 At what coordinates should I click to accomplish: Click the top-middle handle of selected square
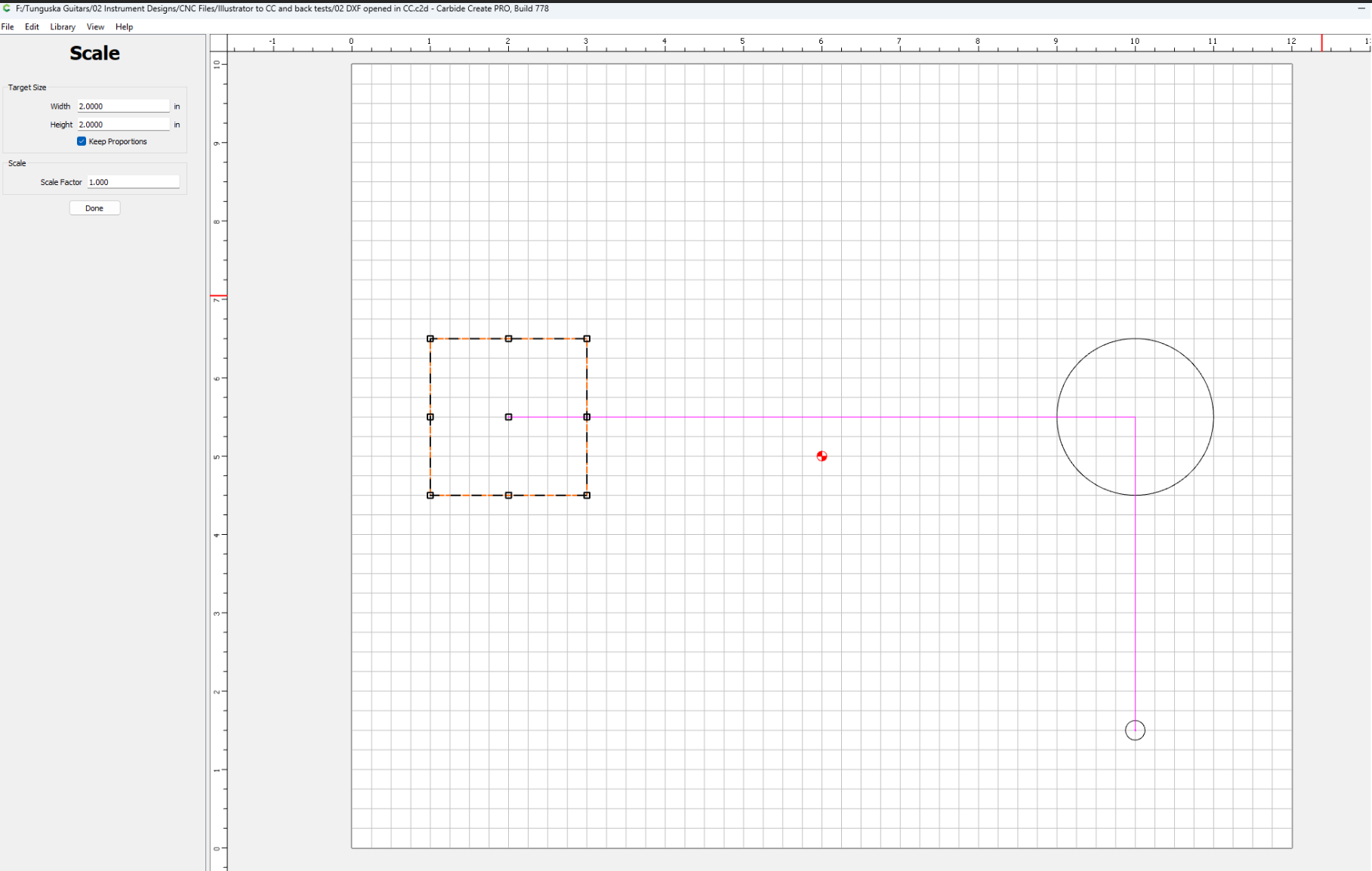click(508, 338)
